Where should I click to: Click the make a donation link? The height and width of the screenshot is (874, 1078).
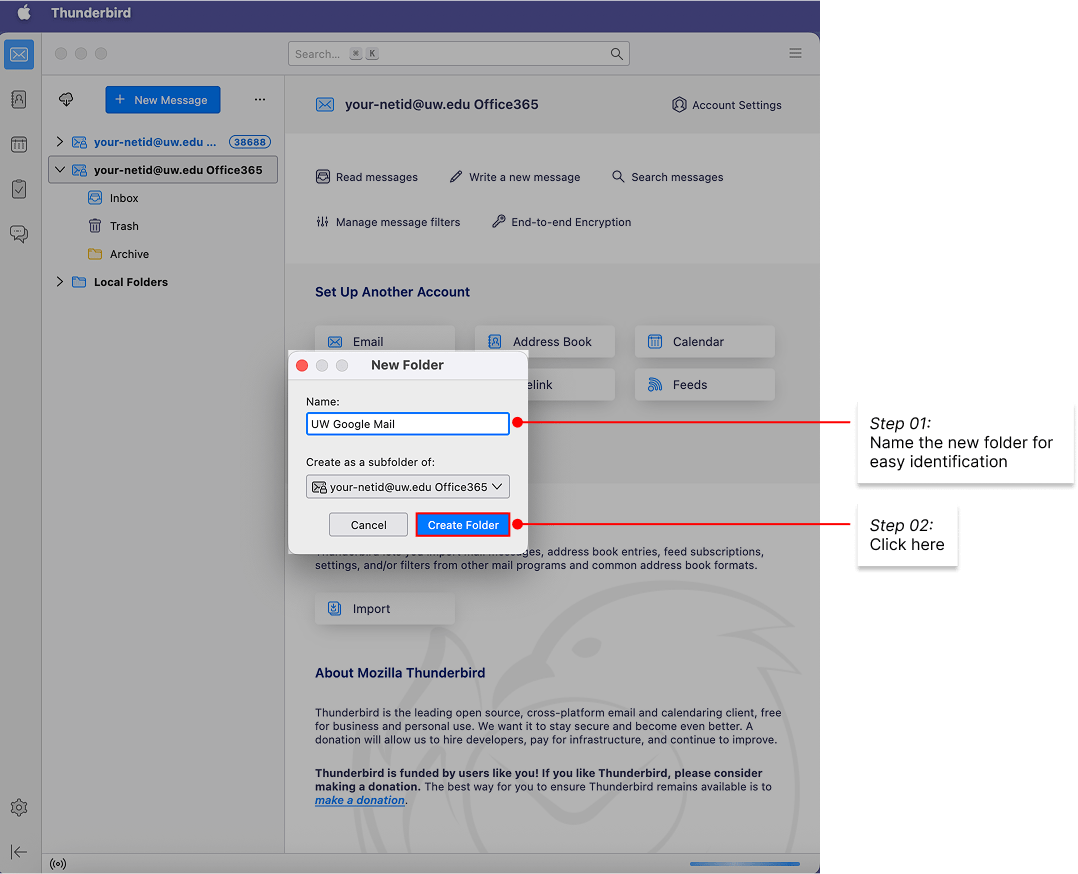359,799
